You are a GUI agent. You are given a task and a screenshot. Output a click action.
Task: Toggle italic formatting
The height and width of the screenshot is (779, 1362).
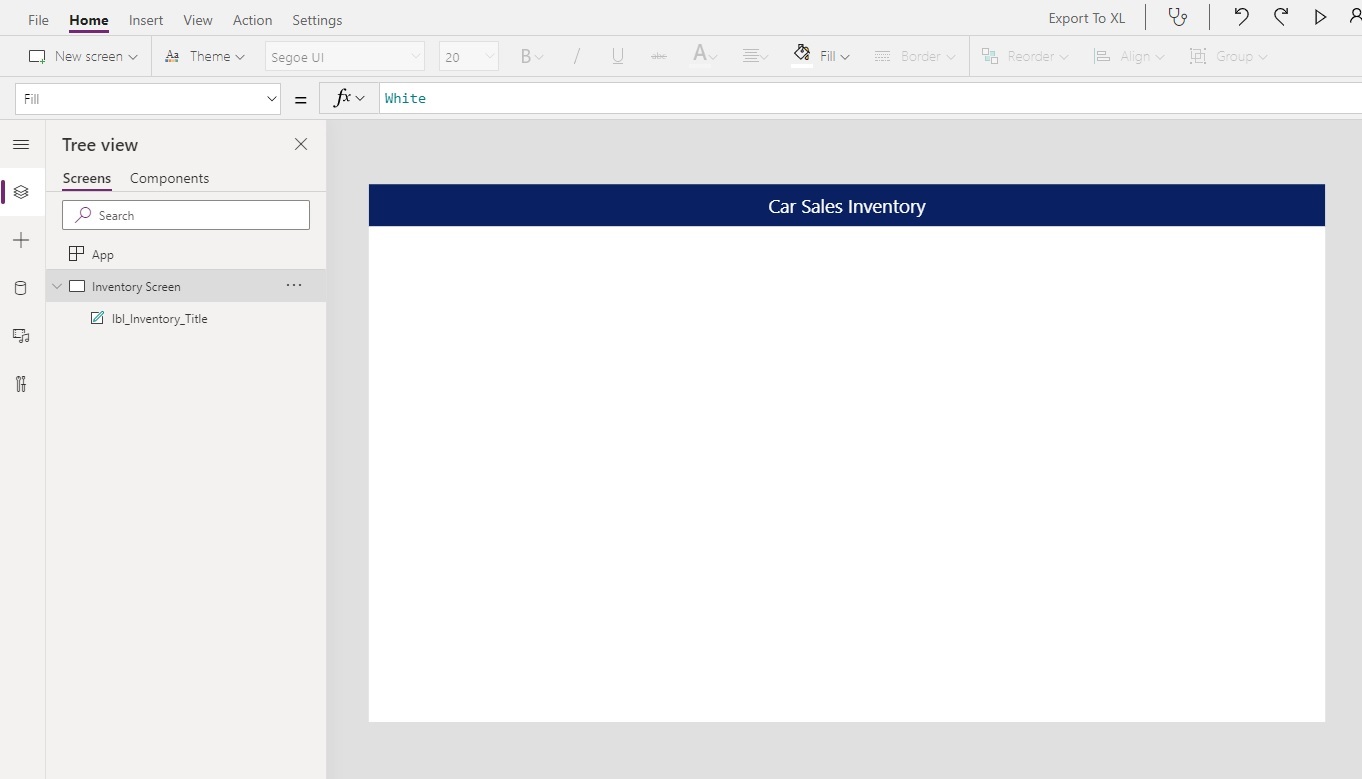click(576, 56)
